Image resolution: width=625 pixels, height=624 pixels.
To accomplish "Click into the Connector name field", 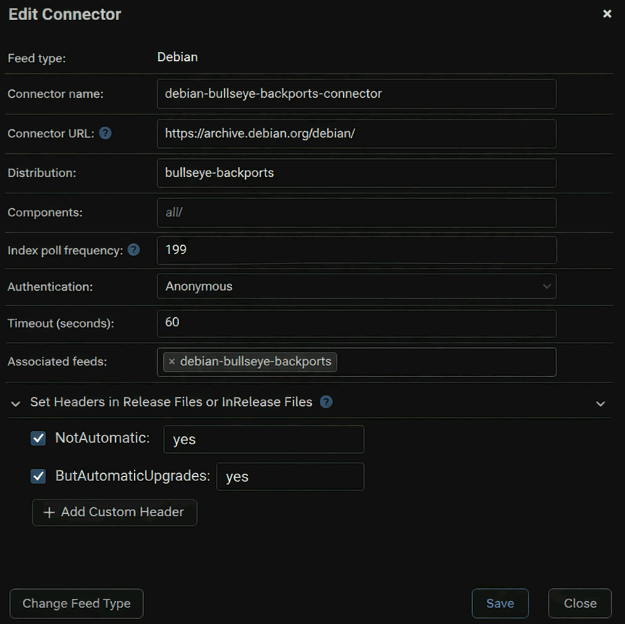I will tap(356, 94).
